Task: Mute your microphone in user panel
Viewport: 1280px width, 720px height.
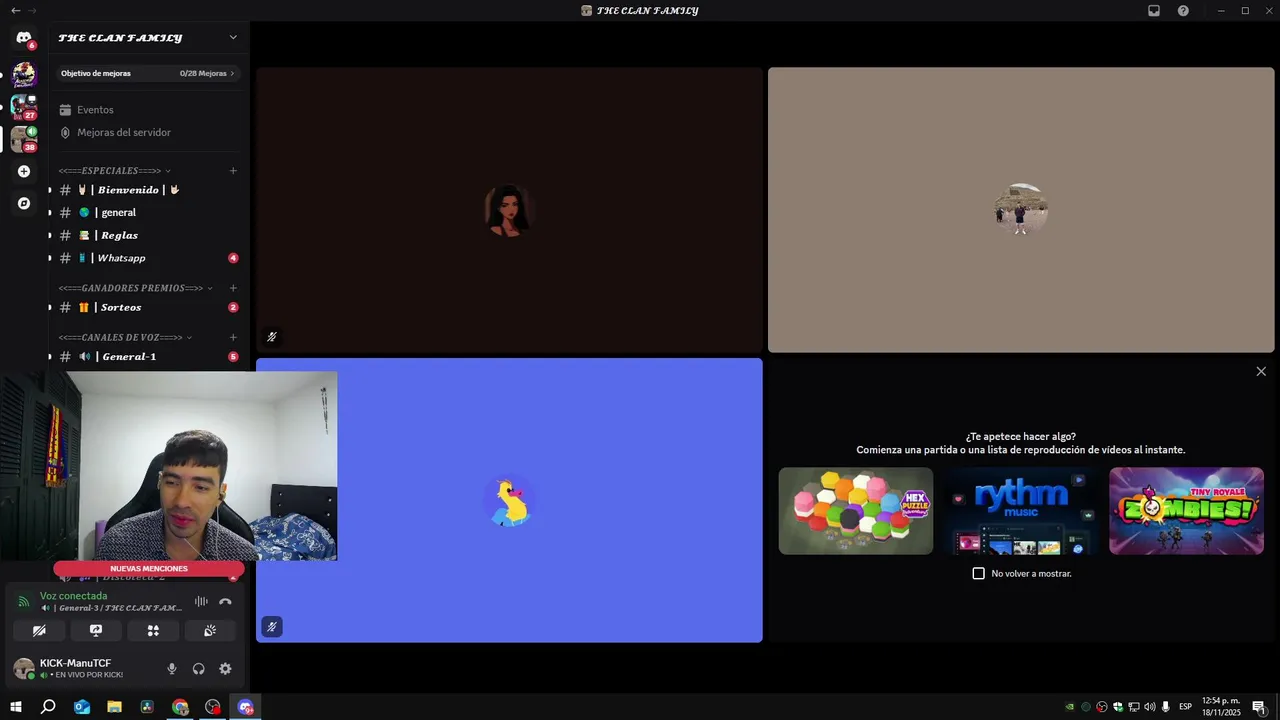Action: 172,669
